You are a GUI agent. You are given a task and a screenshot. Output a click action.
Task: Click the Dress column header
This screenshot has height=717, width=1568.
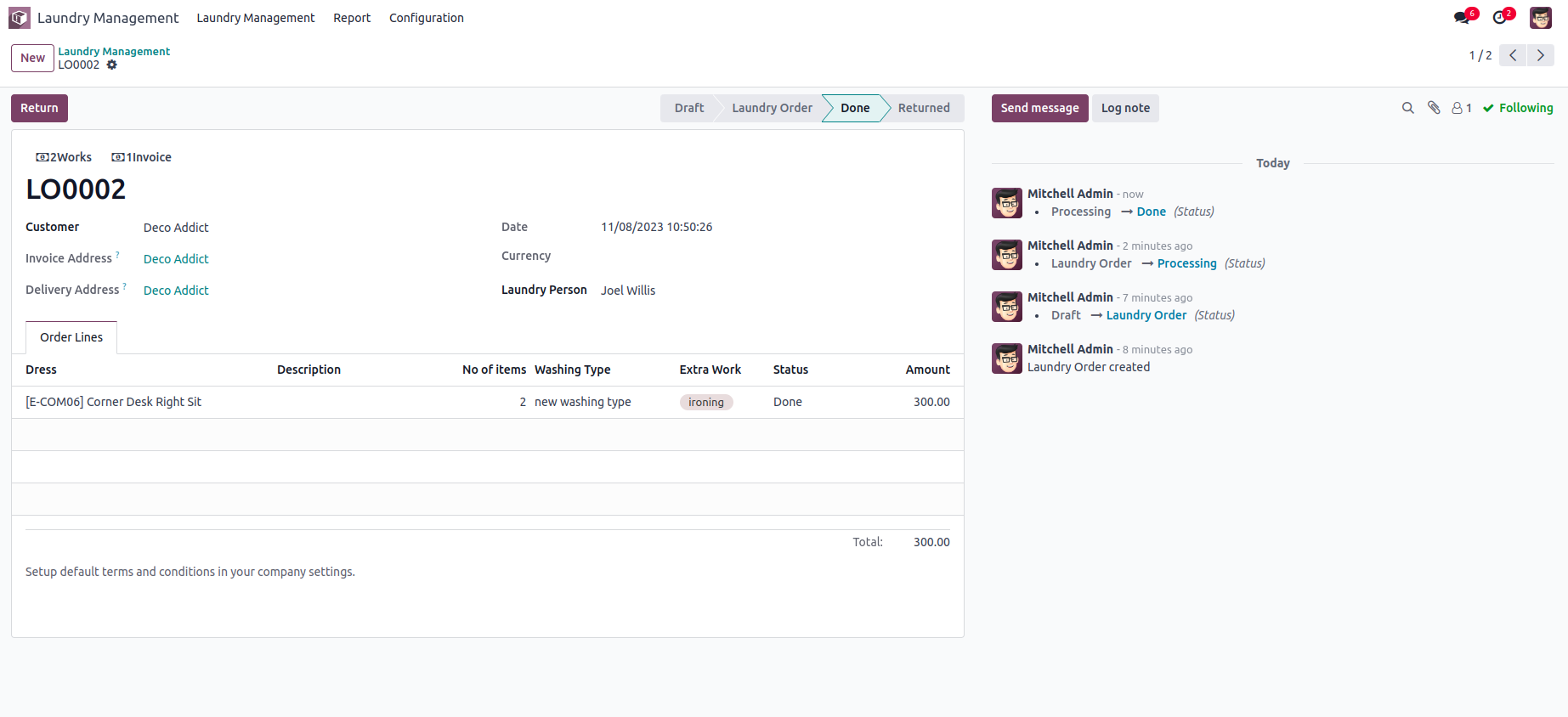pos(41,370)
